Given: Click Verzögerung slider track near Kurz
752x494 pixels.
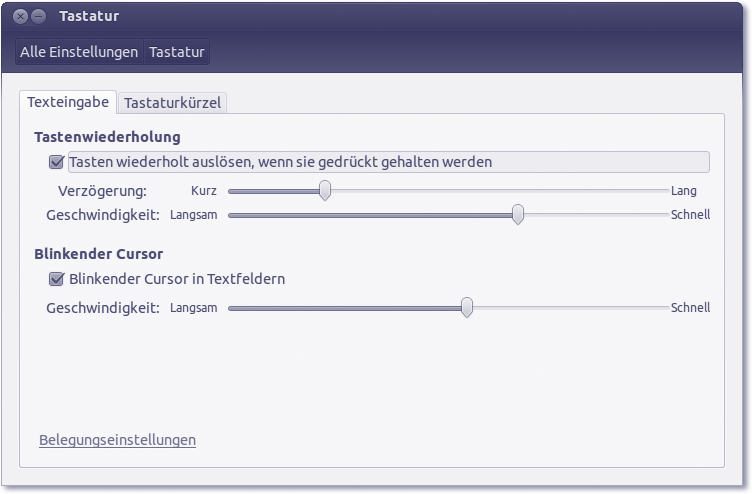Looking at the screenshot, I should point(245,190).
